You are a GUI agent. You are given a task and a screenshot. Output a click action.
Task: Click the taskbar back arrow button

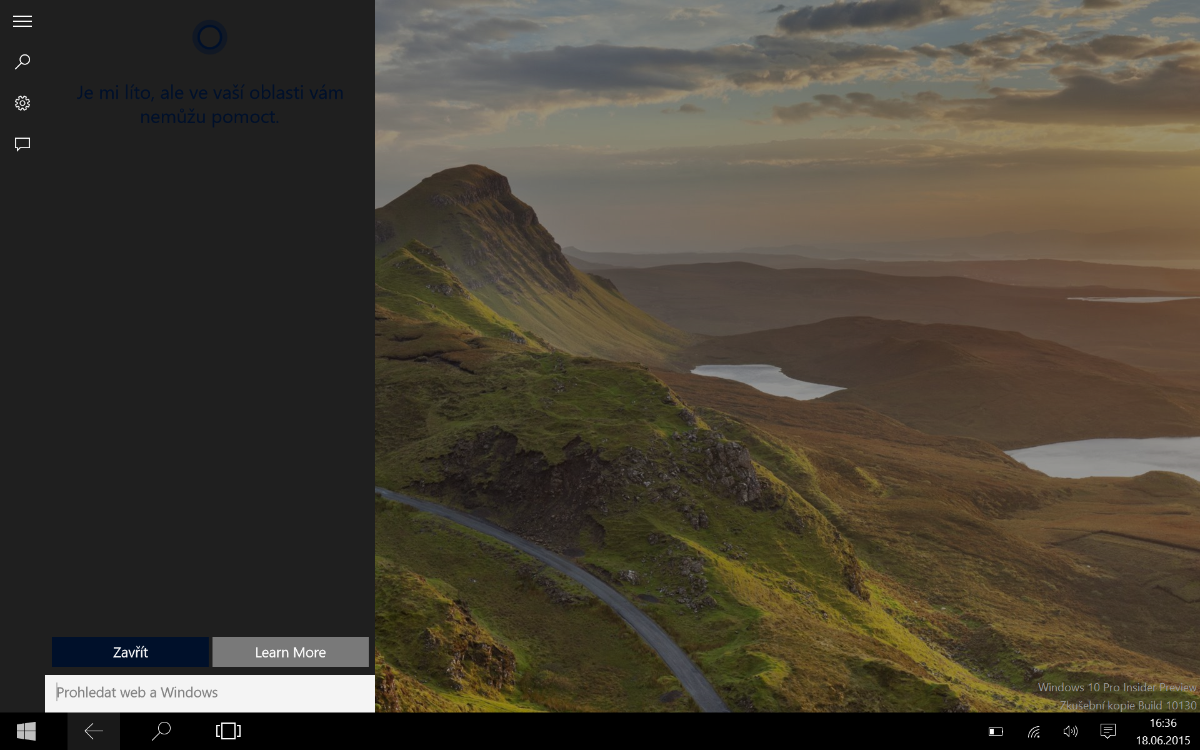pos(93,731)
